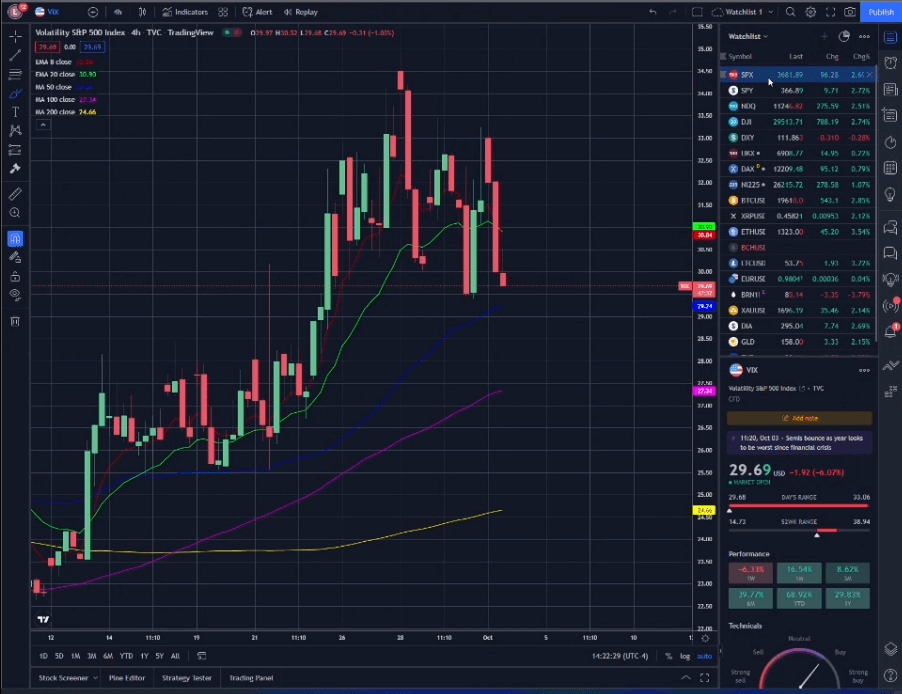Click the zoom in magnifier tool
This screenshot has height=694, width=902.
16,213
